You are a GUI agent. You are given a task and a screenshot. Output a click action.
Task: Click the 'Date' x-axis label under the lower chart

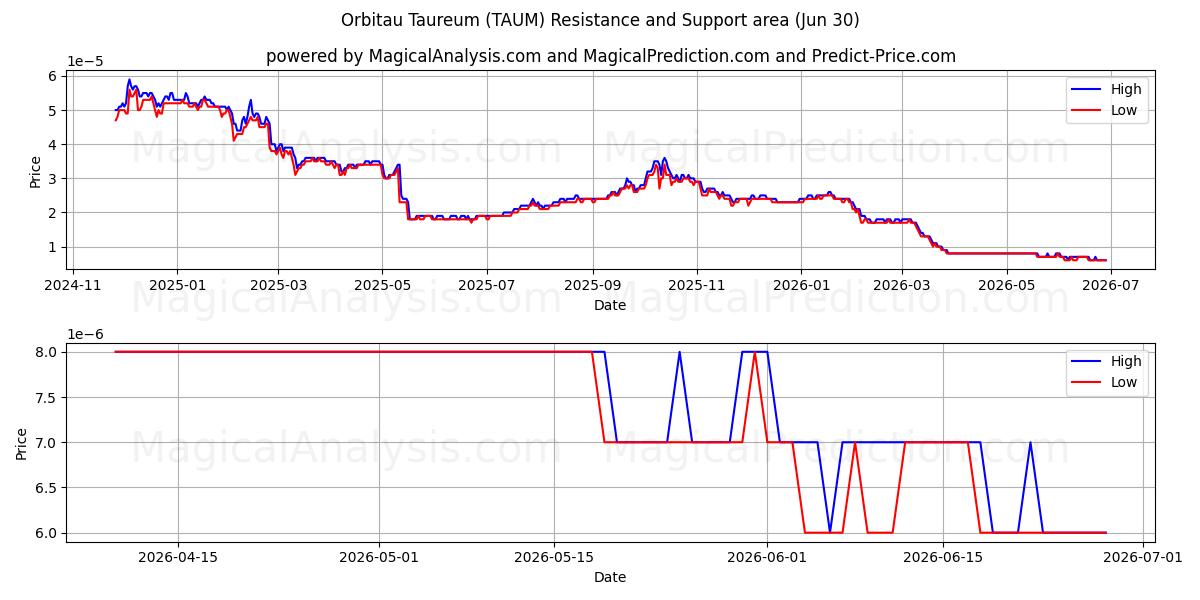610,577
